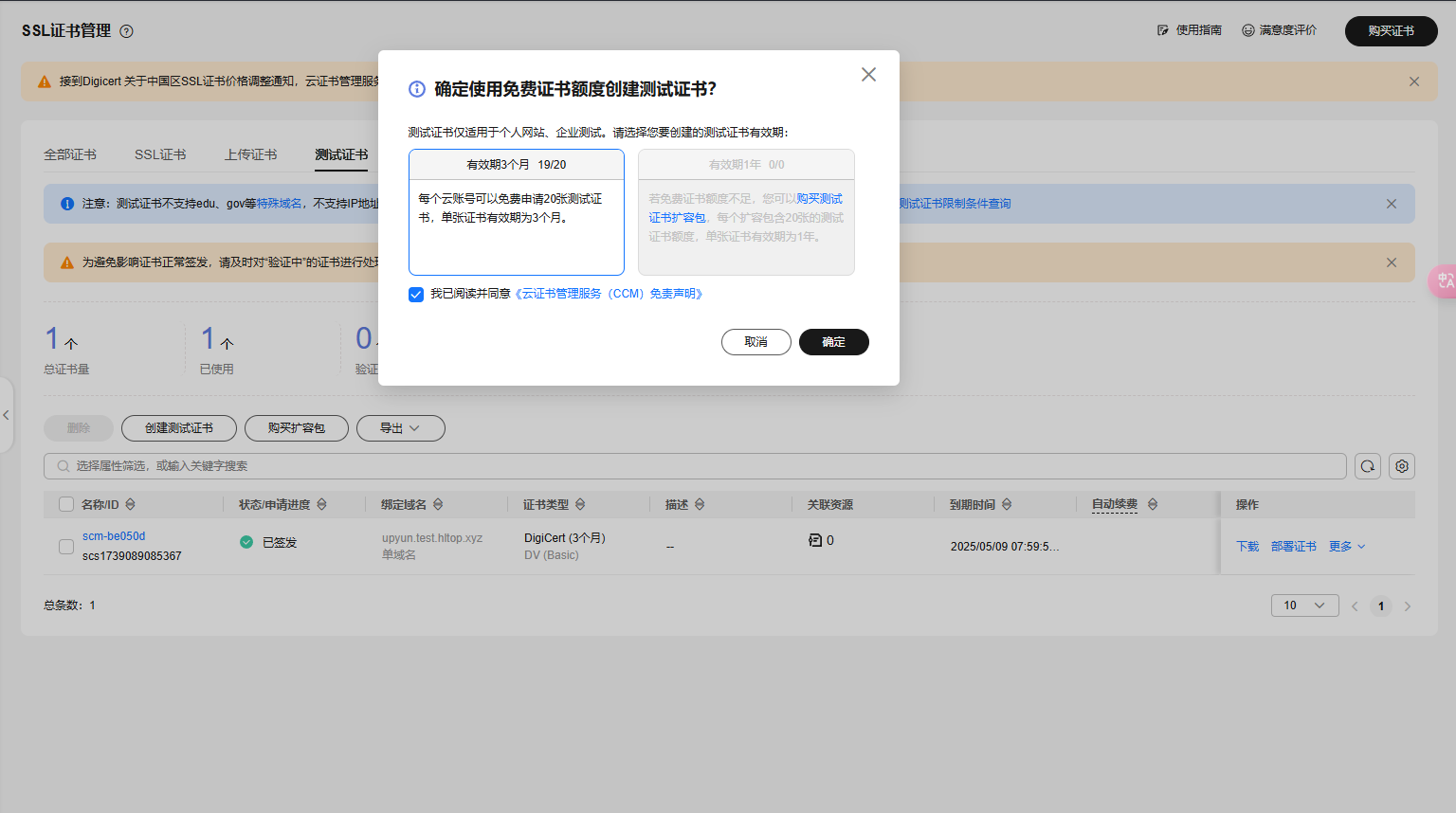Image resolution: width=1456 pixels, height=813 pixels.
Task: Click 自动续费 column header label
Action: pyautogui.click(x=1115, y=505)
